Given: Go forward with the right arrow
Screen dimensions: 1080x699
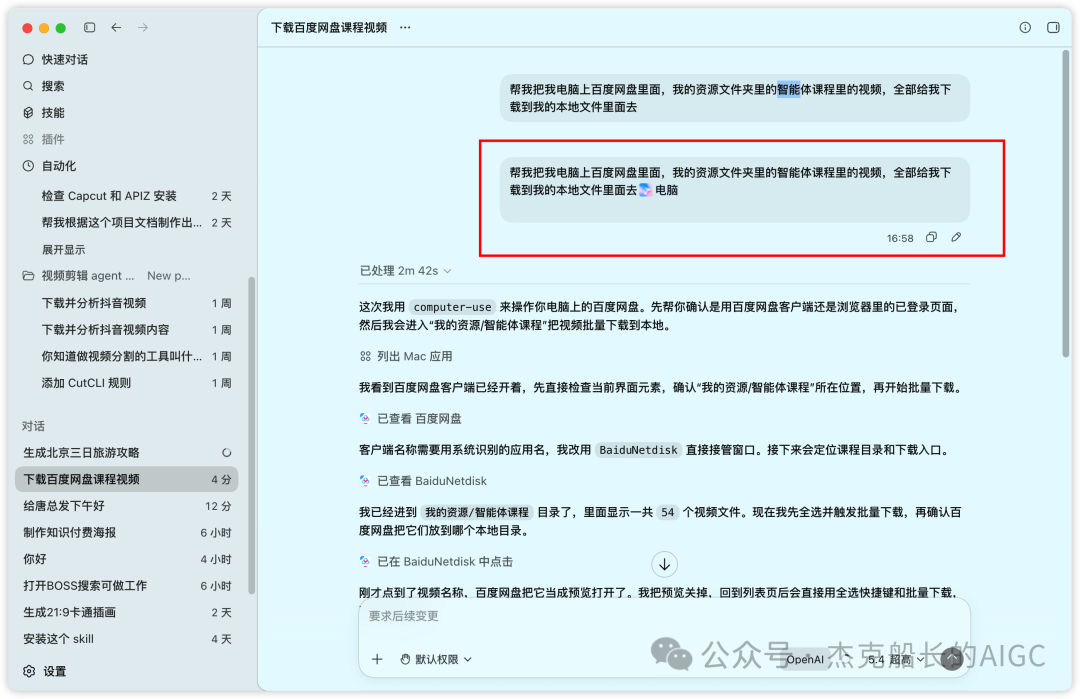Looking at the screenshot, I should [143, 28].
